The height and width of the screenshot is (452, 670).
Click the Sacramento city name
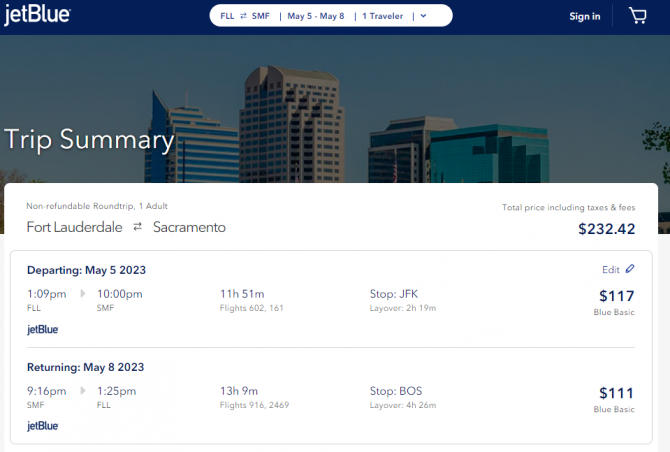(x=189, y=227)
